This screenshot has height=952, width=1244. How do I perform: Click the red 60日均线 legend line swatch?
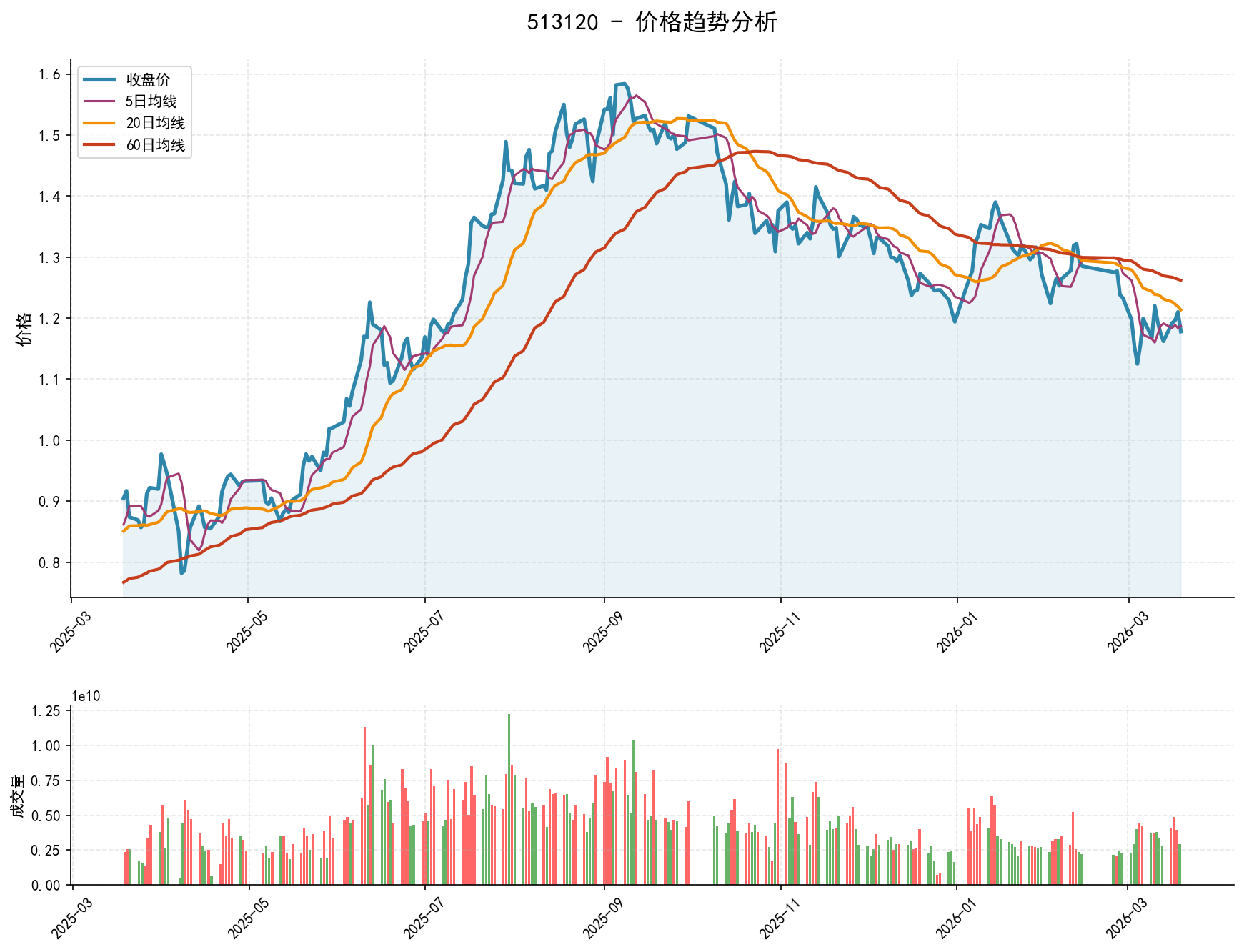99,146
